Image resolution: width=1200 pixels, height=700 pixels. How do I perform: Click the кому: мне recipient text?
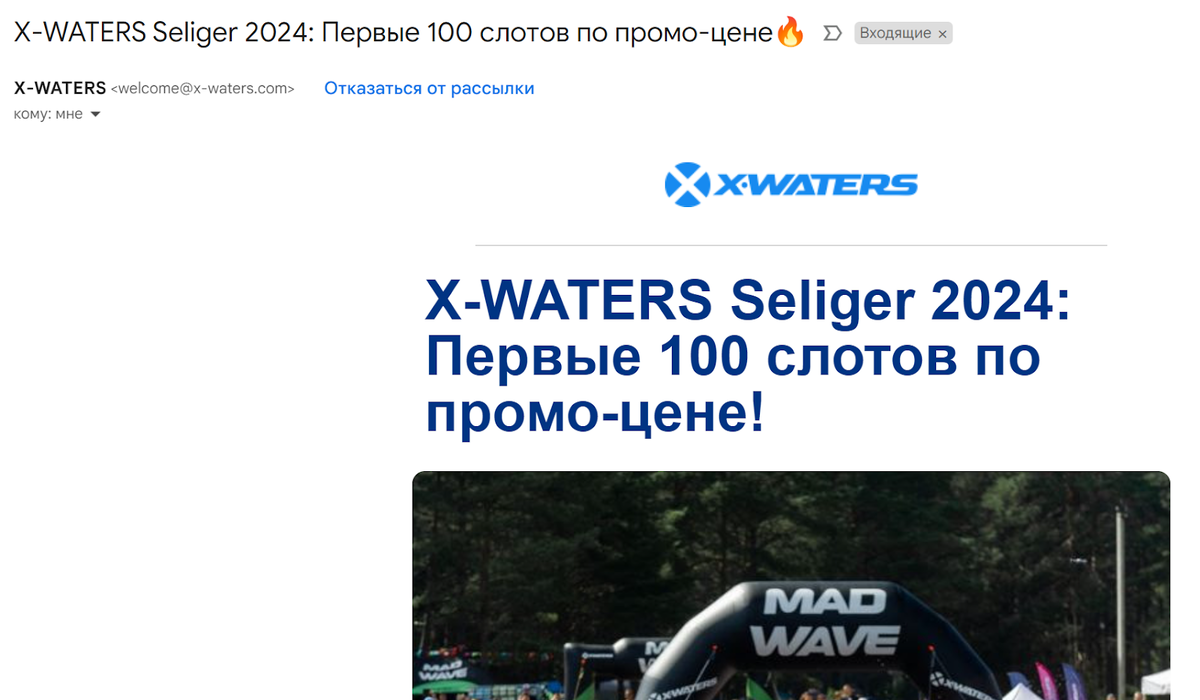coord(48,114)
